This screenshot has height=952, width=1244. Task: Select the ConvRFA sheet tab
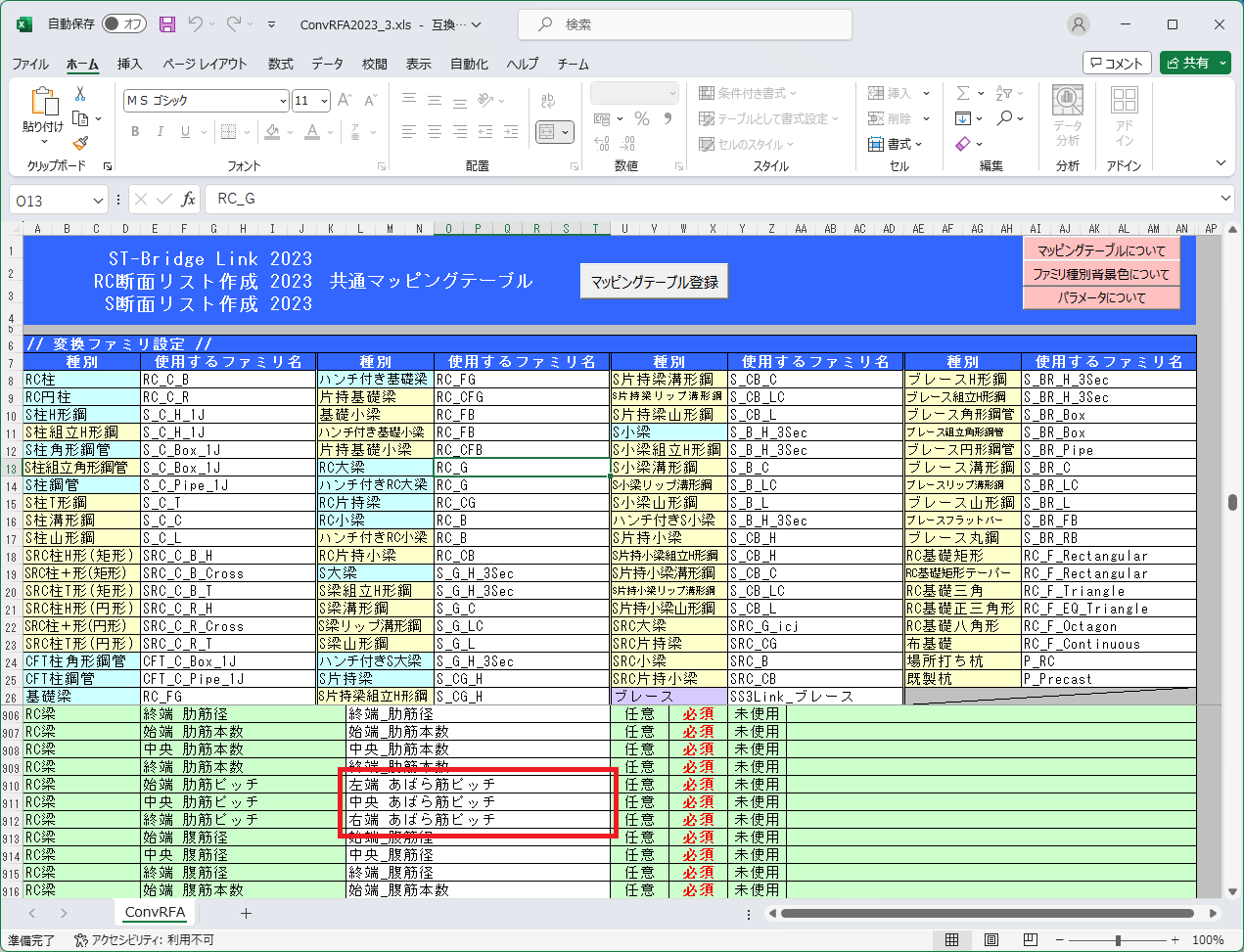click(155, 912)
